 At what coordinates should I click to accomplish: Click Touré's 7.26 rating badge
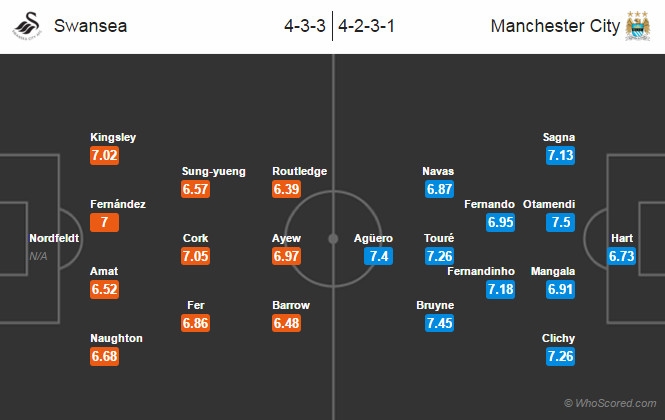[x=439, y=256]
